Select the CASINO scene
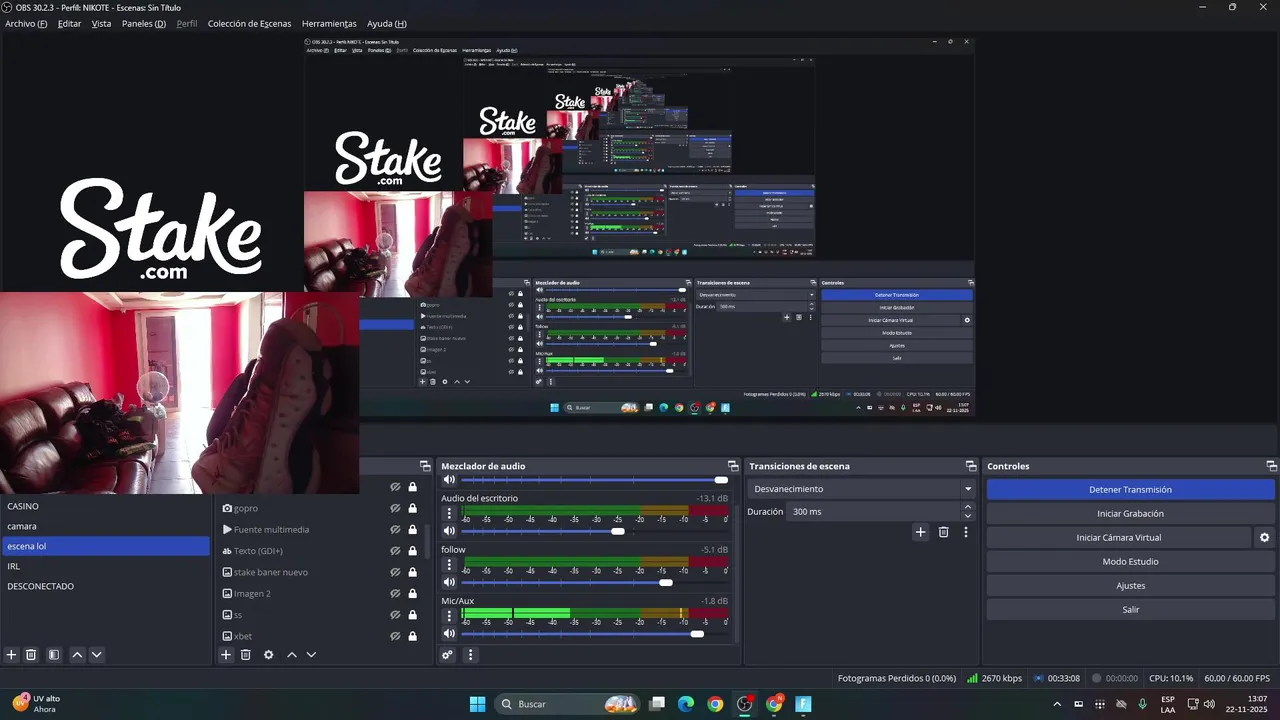 106,506
